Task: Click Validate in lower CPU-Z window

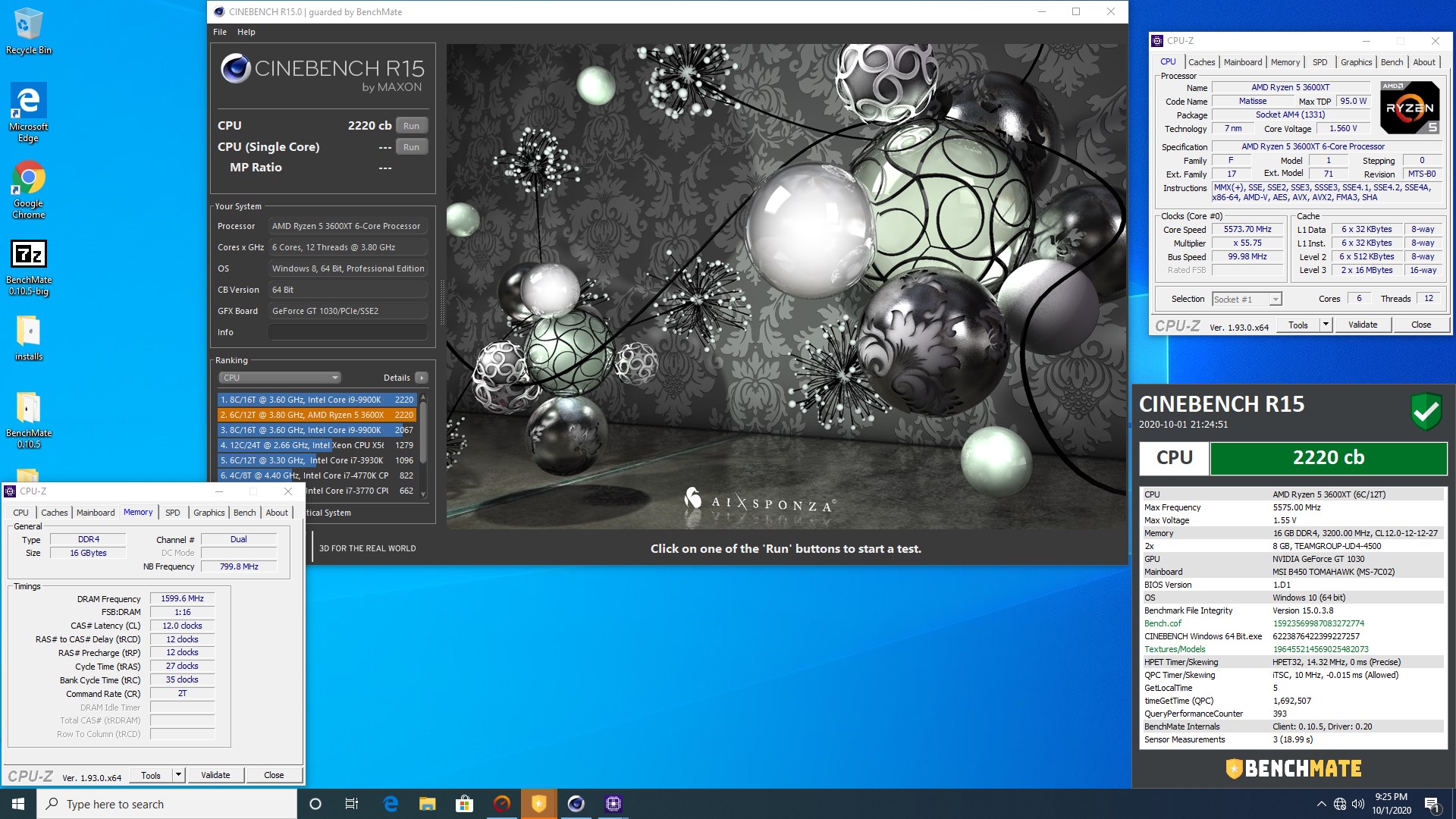Action: click(215, 775)
